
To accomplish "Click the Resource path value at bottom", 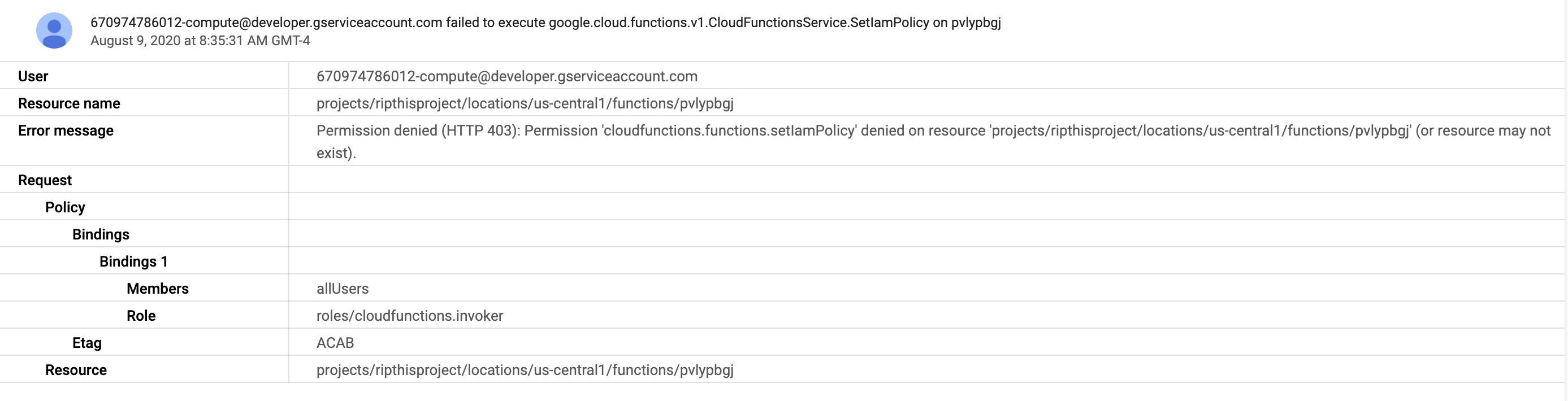I will 525,370.
